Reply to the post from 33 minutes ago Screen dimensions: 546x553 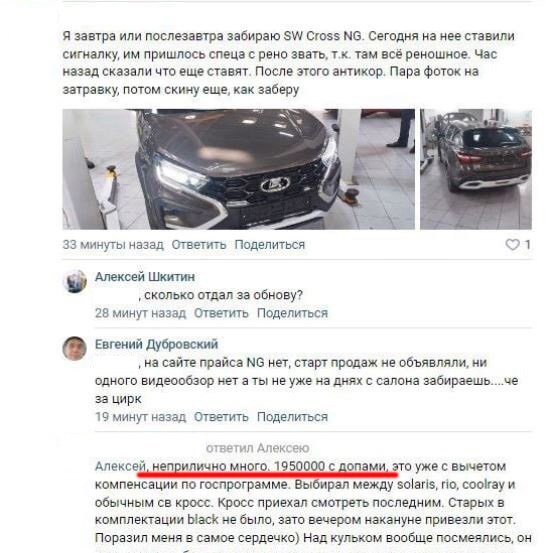tap(199, 245)
